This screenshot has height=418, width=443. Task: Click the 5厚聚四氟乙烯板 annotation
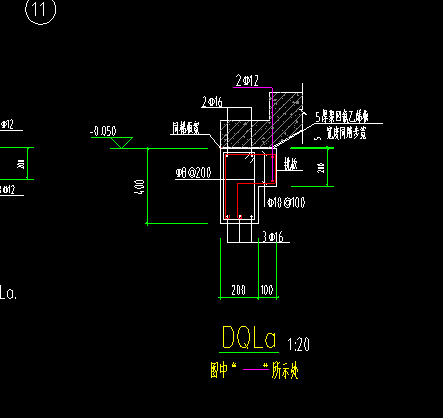(x=342, y=117)
